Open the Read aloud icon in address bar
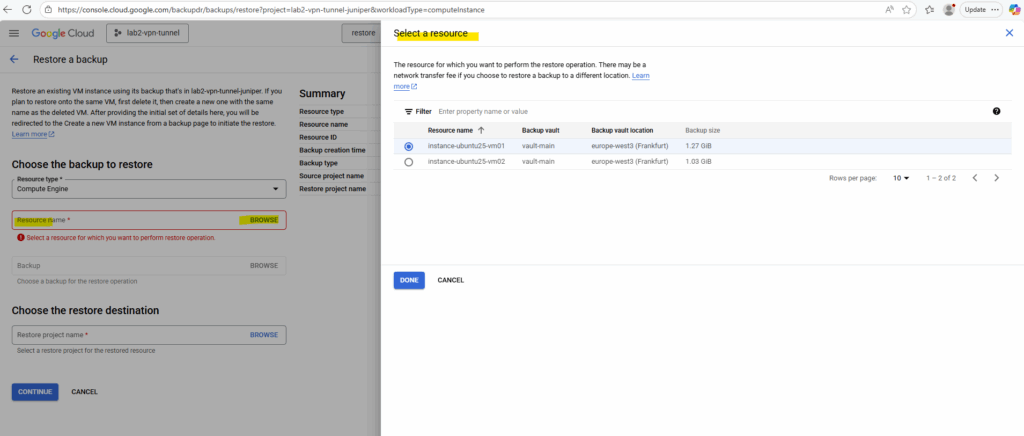The height and width of the screenshot is (436, 1024). click(x=889, y=10)
